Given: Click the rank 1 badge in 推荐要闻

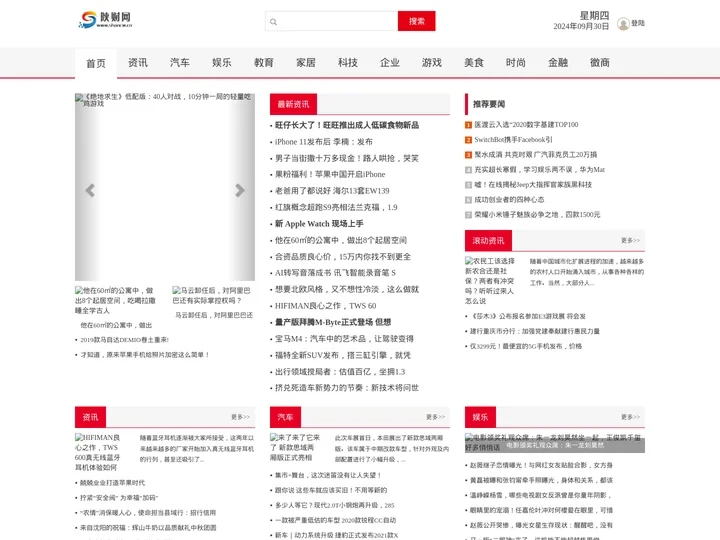Looking at the screenshot, I should (x=468, y=125).
